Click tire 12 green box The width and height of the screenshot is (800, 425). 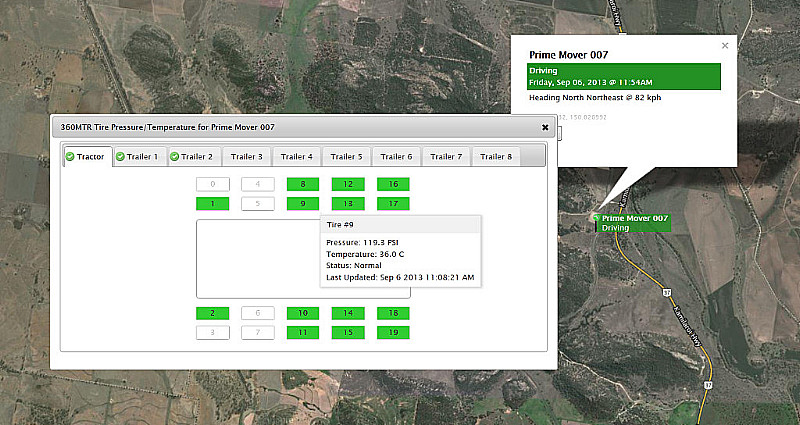point(348,184)
